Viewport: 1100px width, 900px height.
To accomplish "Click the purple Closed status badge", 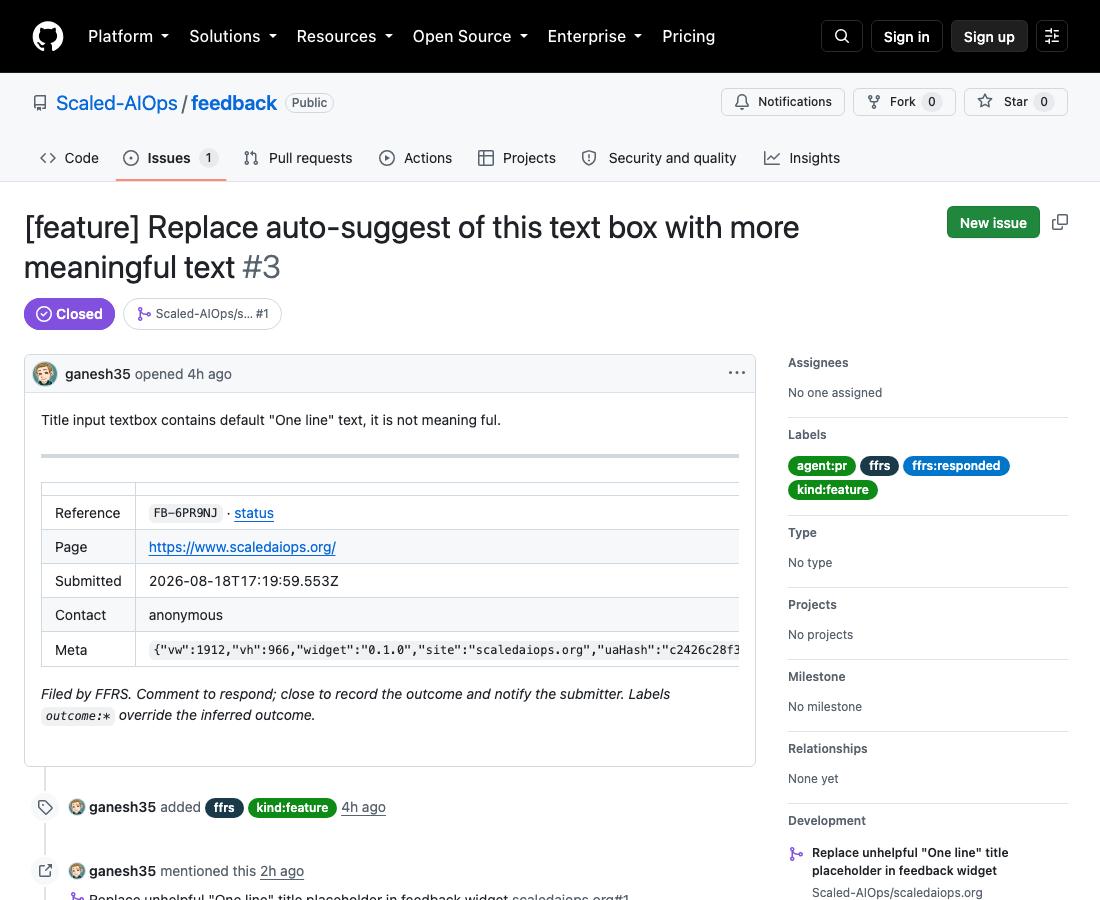I will (69, 314).
